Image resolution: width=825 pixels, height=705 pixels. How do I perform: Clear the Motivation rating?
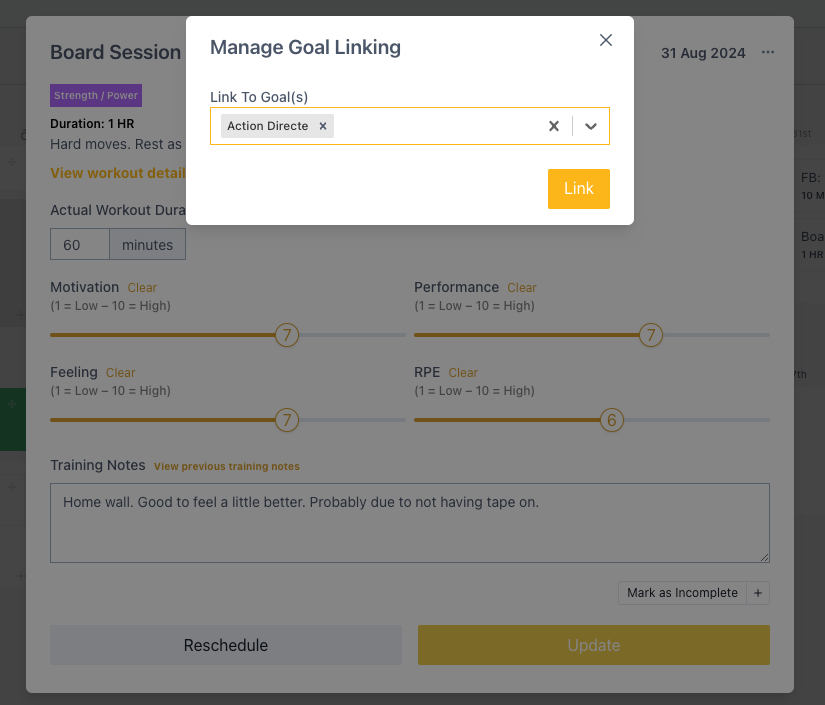(x=142, y=288)
